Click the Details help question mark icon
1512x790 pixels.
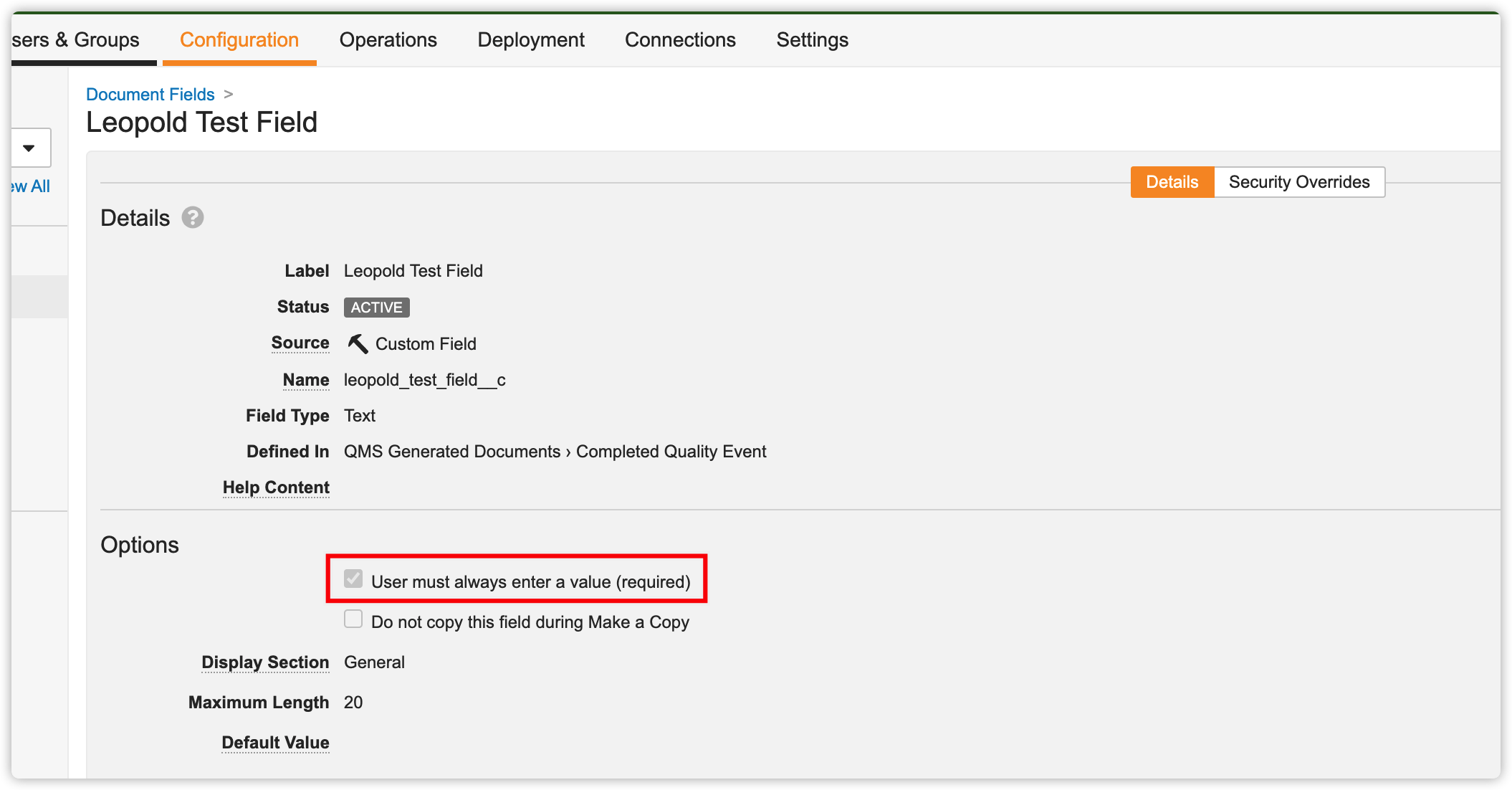[192, 217]
